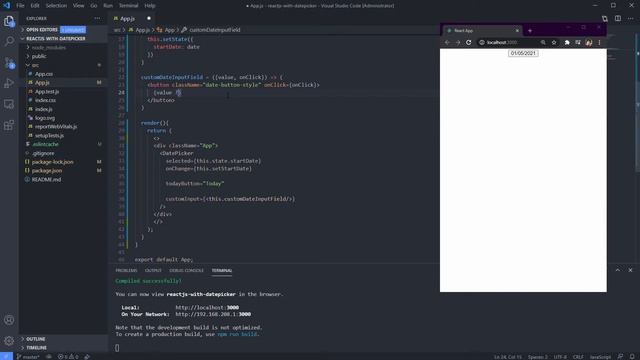Open README.md in the file tree
Image resolution: width=640 pixels, height=360 pixels.
coord(46,180)
